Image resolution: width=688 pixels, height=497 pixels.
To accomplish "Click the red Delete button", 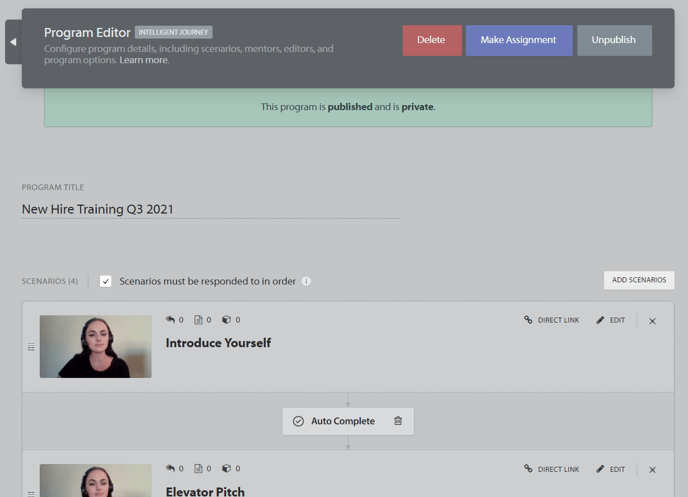I will pyautogui.click(x=431, y=40).
